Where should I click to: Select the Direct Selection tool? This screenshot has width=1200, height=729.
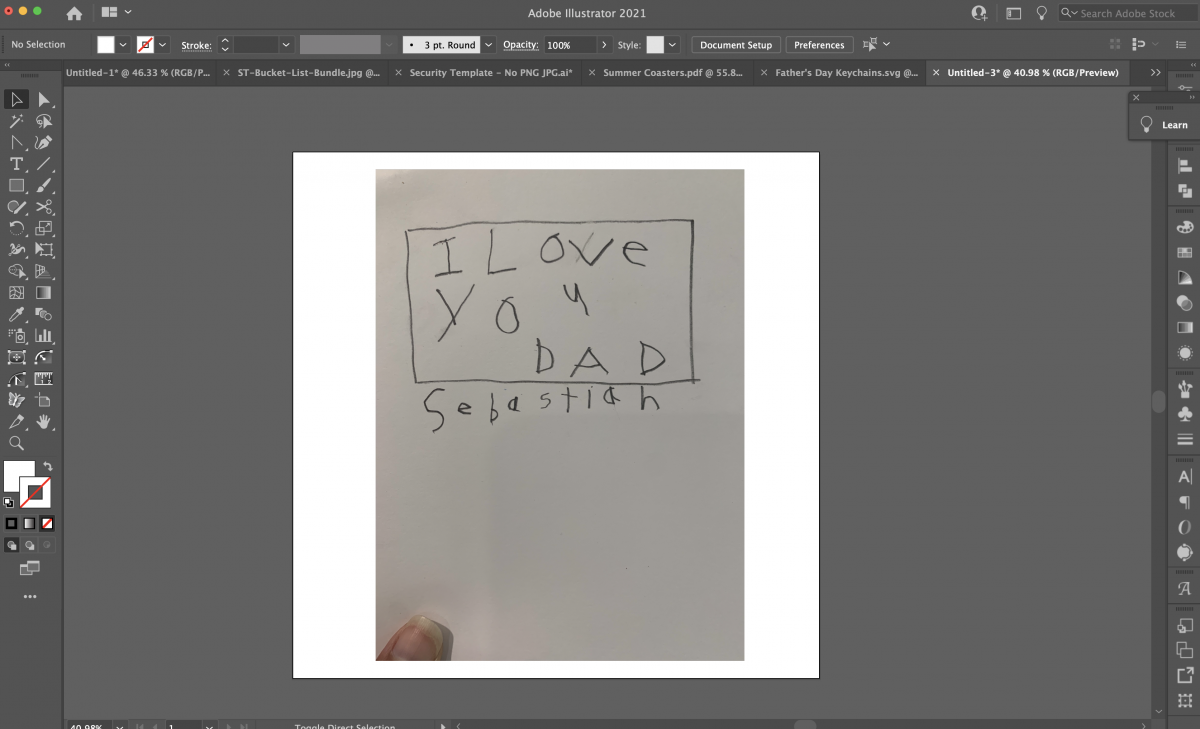[x=44, y=99]
